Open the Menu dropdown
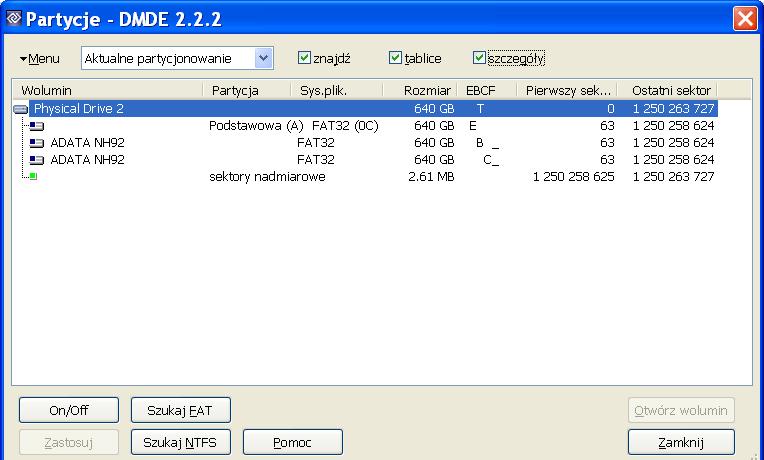This screenshot has height=460, width=764. [40, 59]
